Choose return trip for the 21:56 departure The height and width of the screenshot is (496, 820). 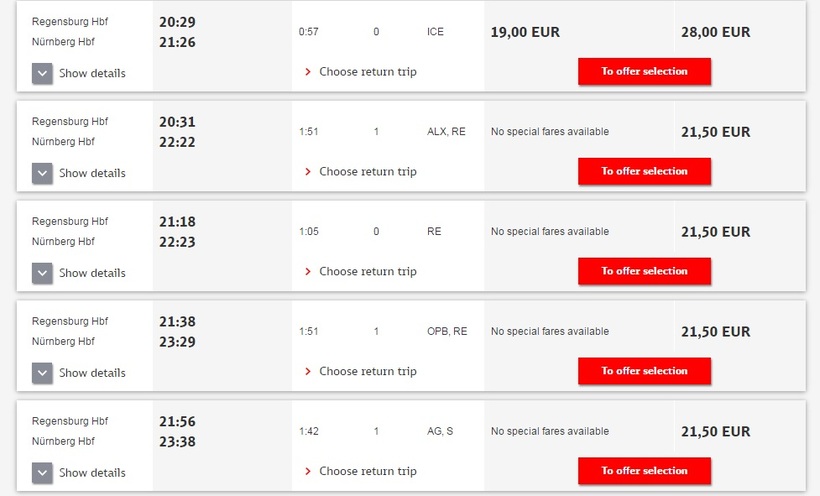(x=367, y=472)
